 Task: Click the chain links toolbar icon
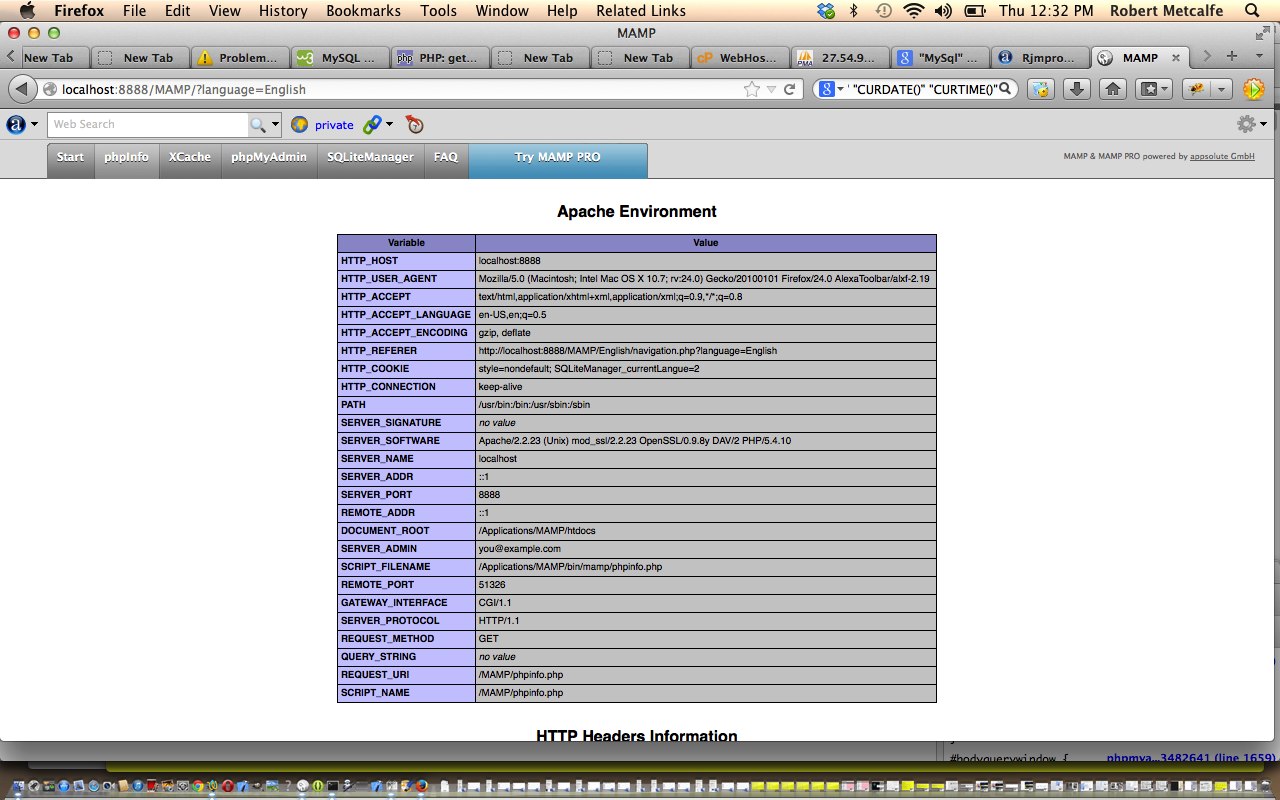click(x=371, y=124)
